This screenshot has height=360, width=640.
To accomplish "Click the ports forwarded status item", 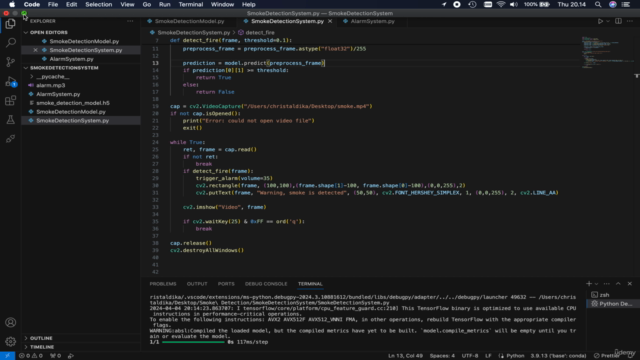I will [55, 356].
